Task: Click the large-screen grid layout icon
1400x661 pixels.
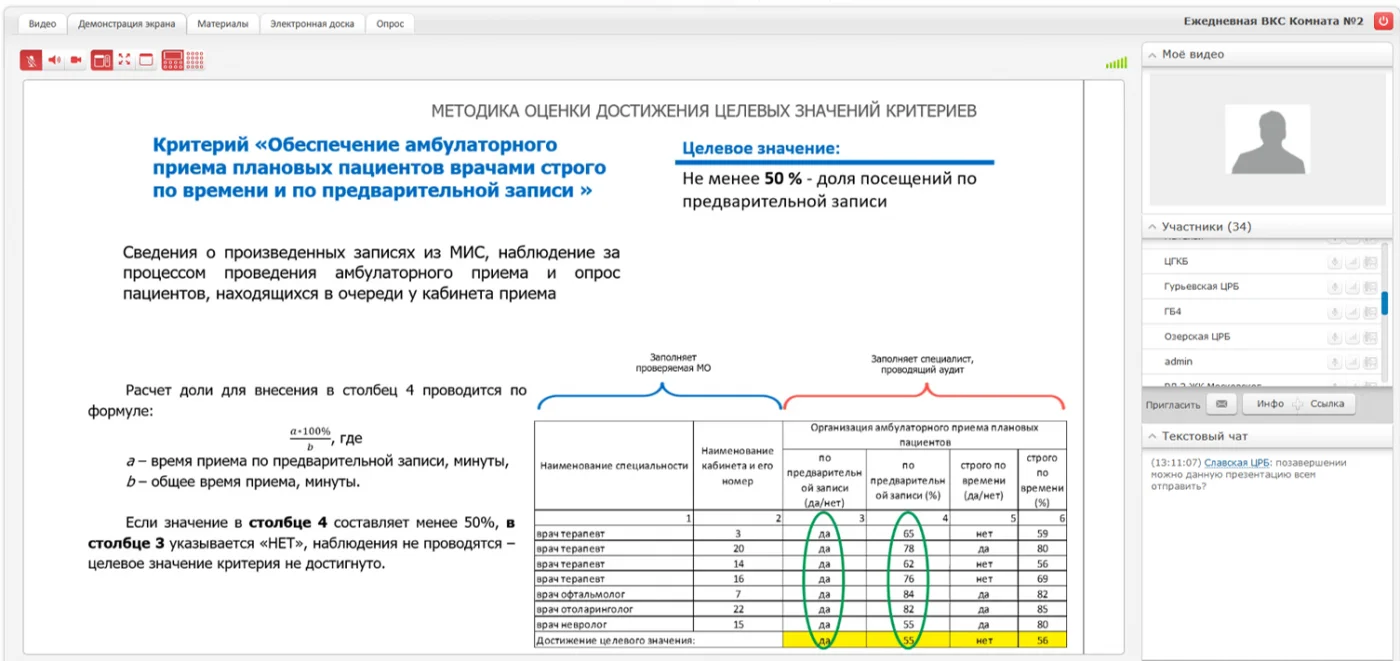Action: [172, 60]
